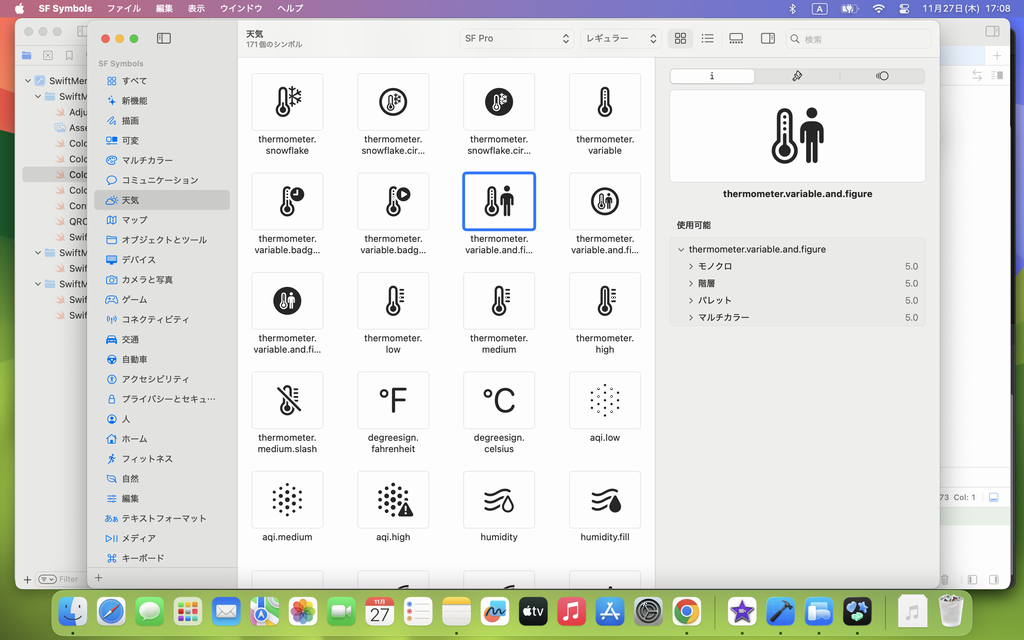Click the add button below sidebar
This screenshot has height=640, width=1024.
98,578
